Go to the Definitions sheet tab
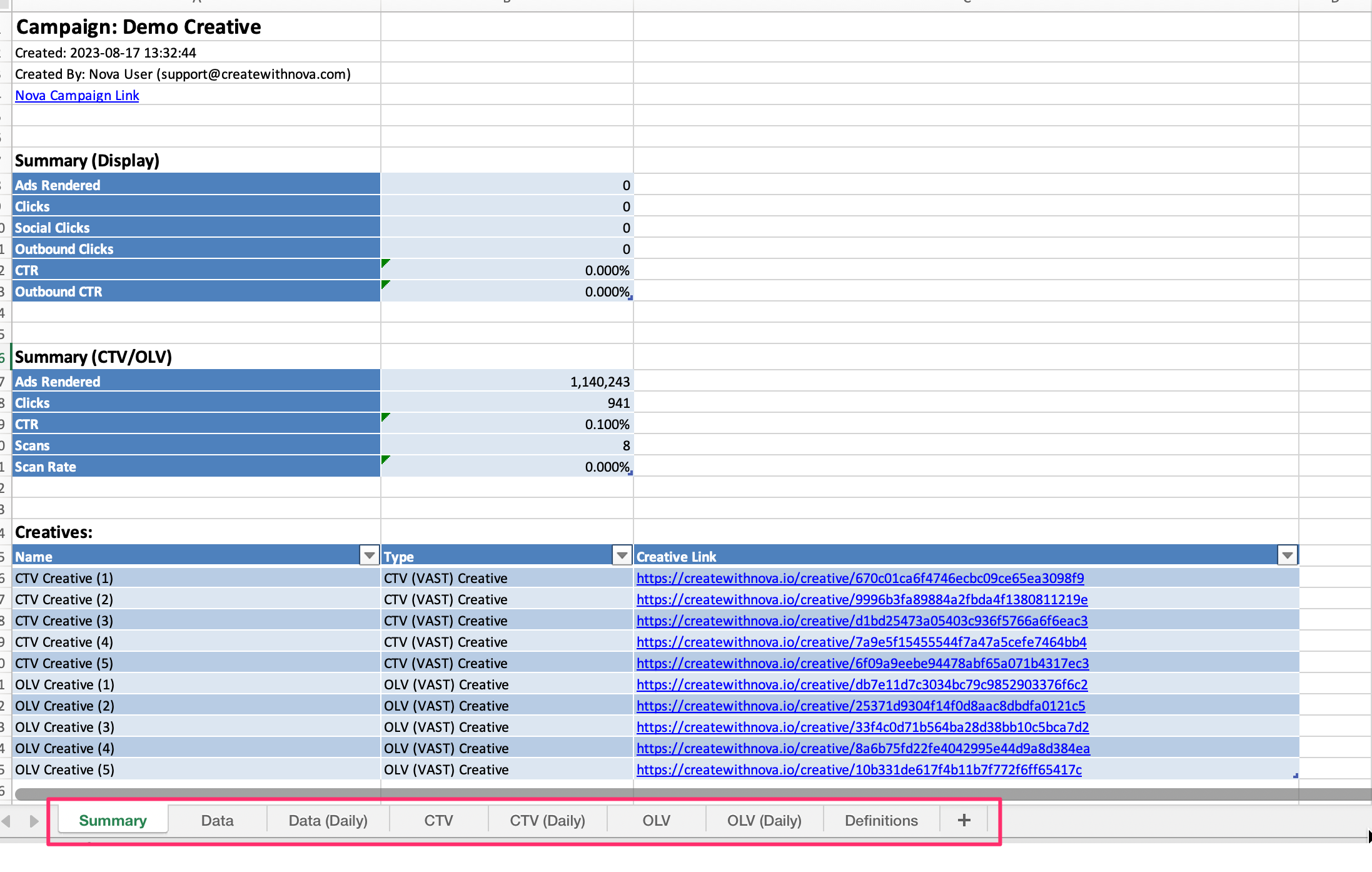Image resolution: width=1372 pixels, height=872 pixels. coord(880,820)
